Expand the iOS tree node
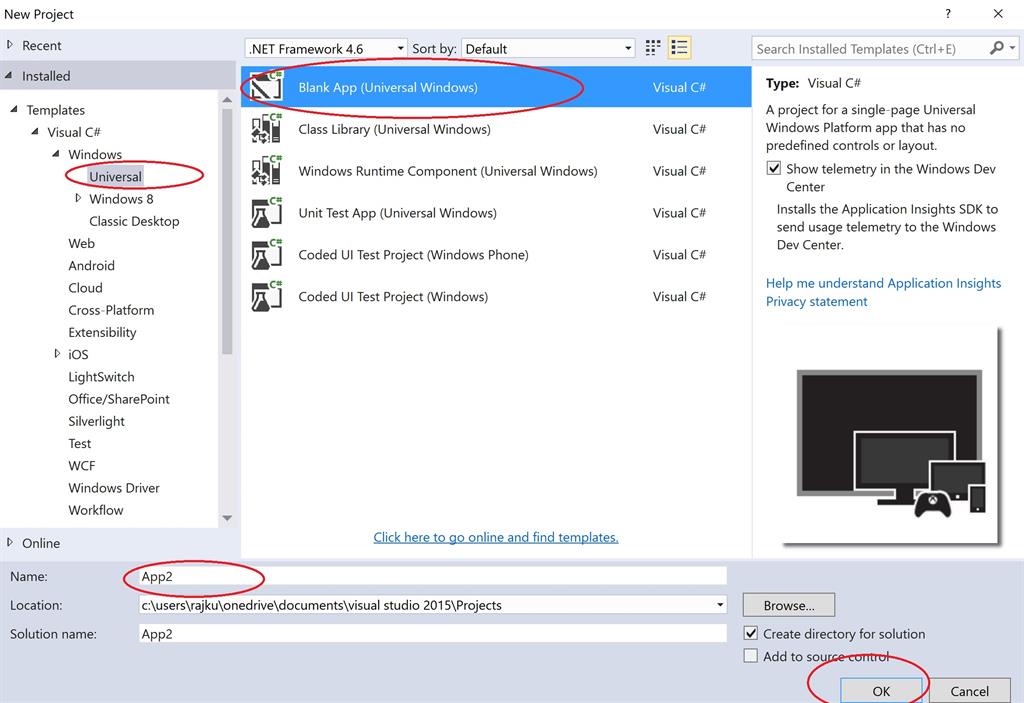 57,353
